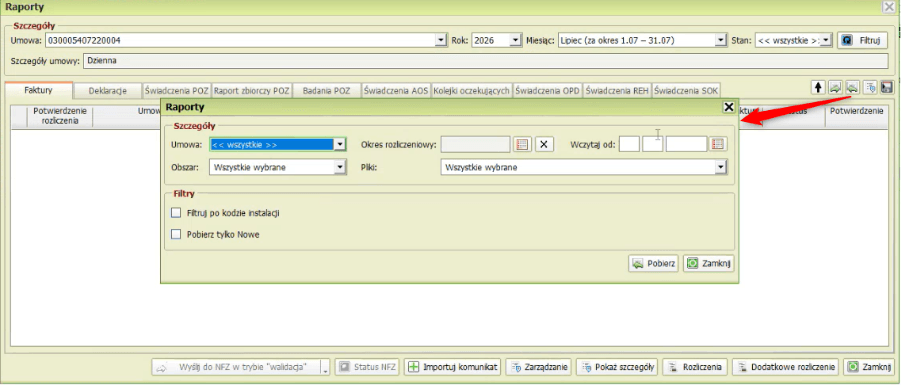Expand the Stan dropdown
The width and height of the screenshot is (901, 385).
(827, 40)
